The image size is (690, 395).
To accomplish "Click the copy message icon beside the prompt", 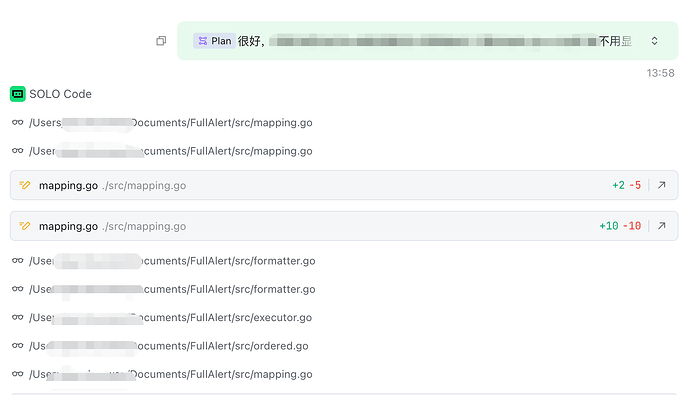I will click(x=161, y=41).
